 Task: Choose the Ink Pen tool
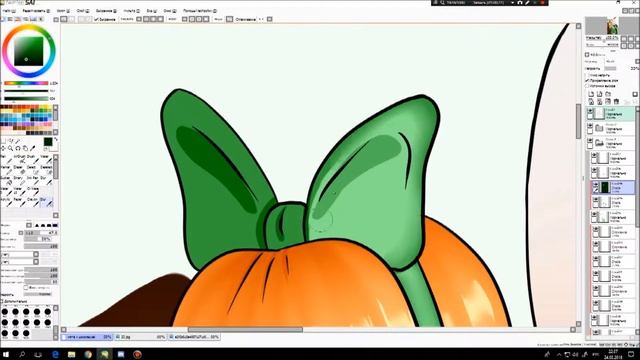pyautogui.click(x=32, y=180)
